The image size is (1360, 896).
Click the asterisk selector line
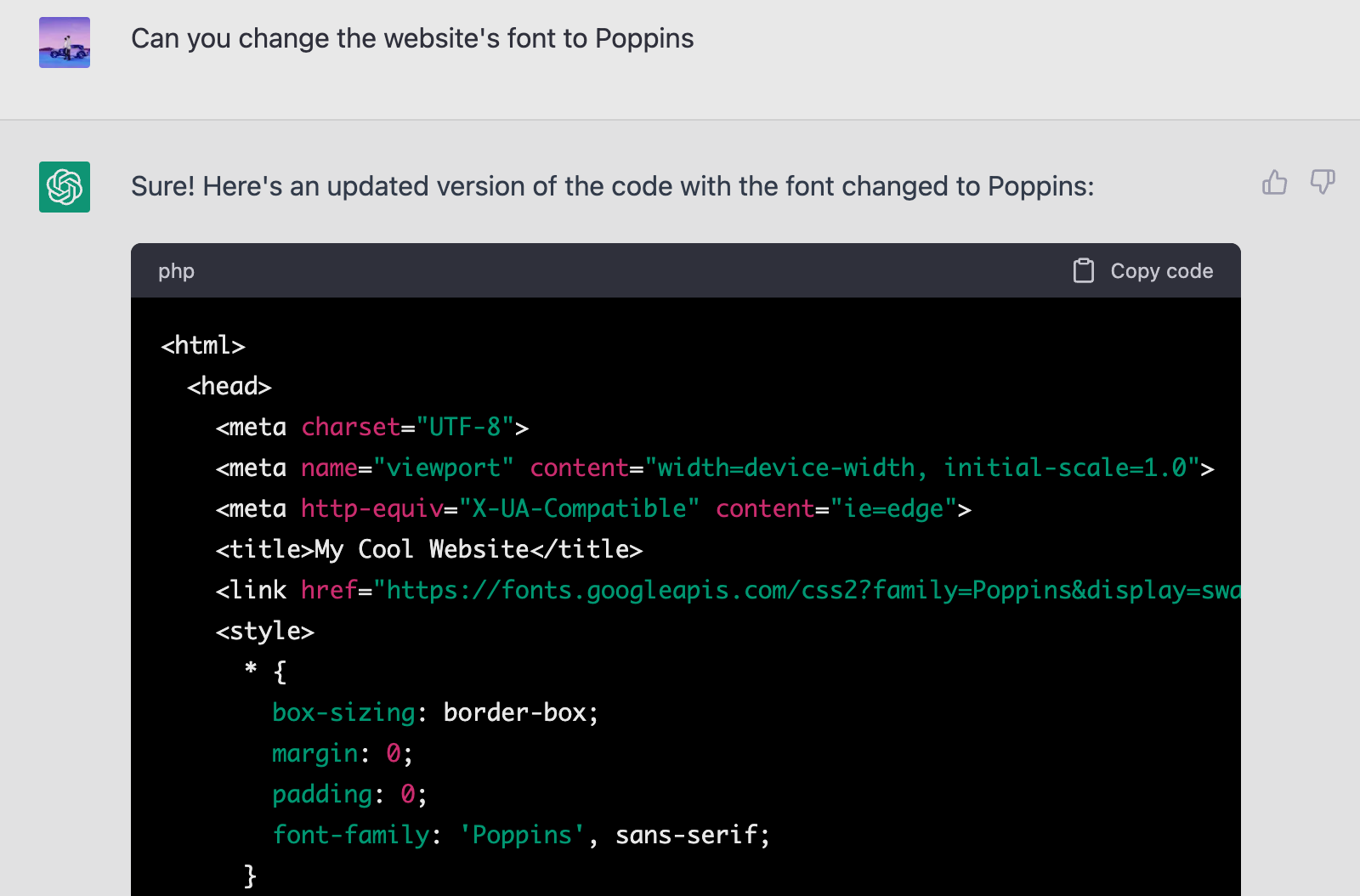point(265,672)
